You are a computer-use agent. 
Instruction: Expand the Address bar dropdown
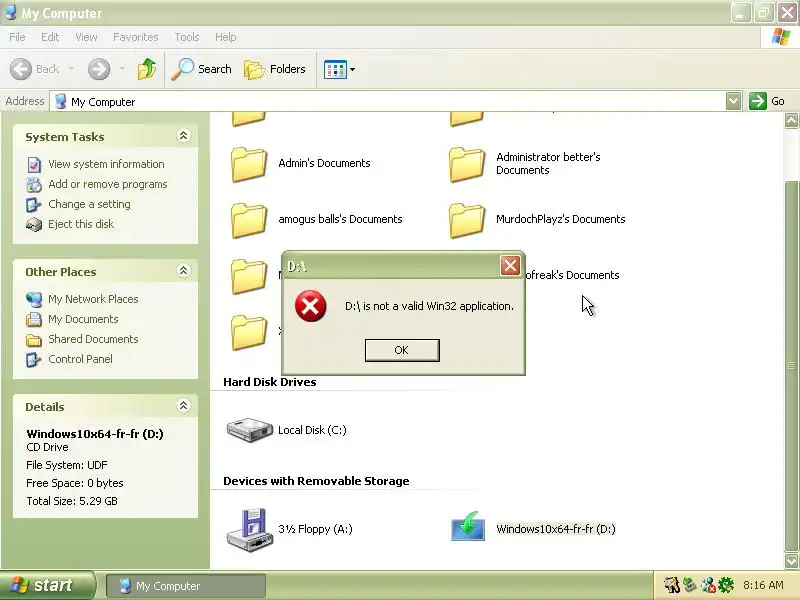733,101
